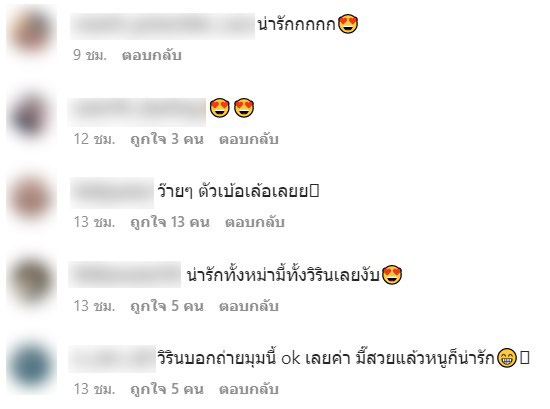
Task: Click heart-eyes emoji after วิรินเลยงับ
Action: pos(392,275)
